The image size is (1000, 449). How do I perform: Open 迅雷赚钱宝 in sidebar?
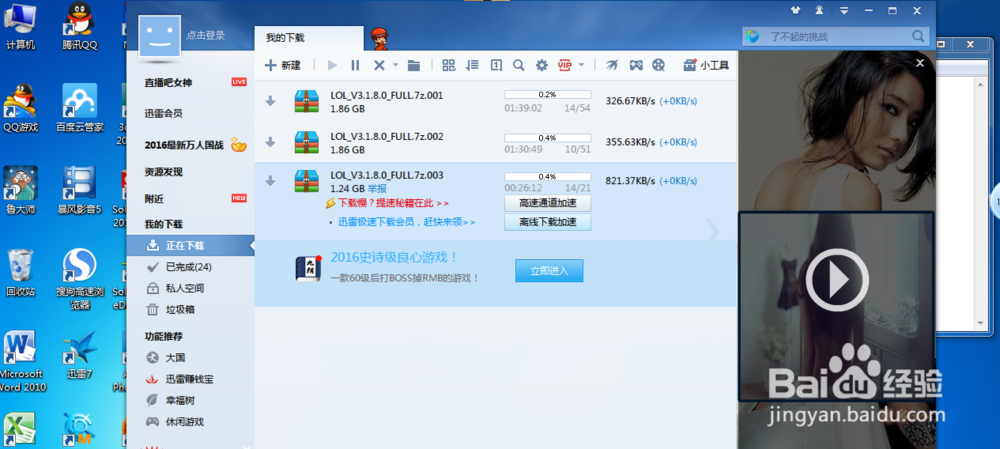click(190, 379)
